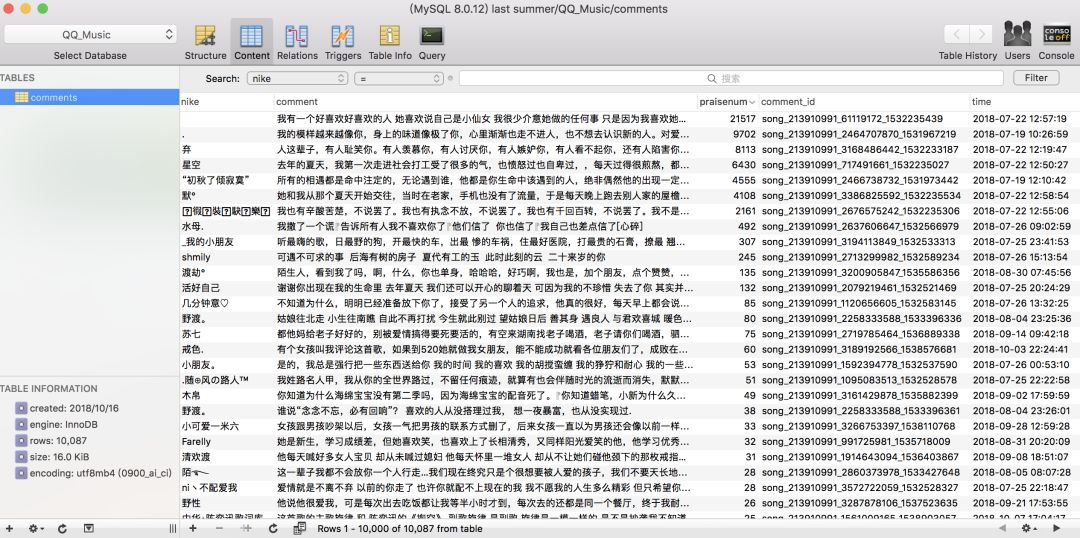The image size is (1080, 538).
Task: Click praisenum cell 9702
Action: click(745, 134)
